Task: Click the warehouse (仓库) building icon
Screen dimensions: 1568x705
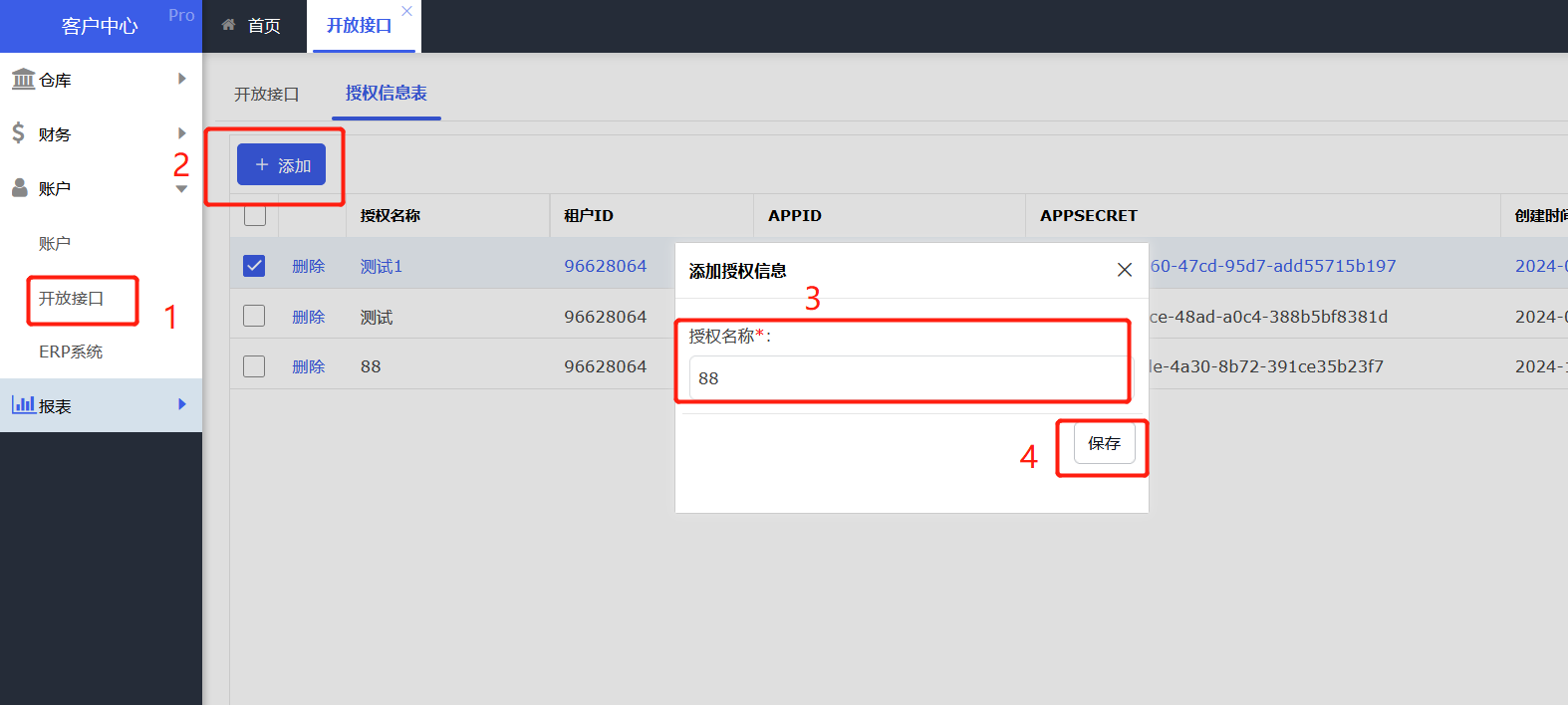Action: click(23, 79)
